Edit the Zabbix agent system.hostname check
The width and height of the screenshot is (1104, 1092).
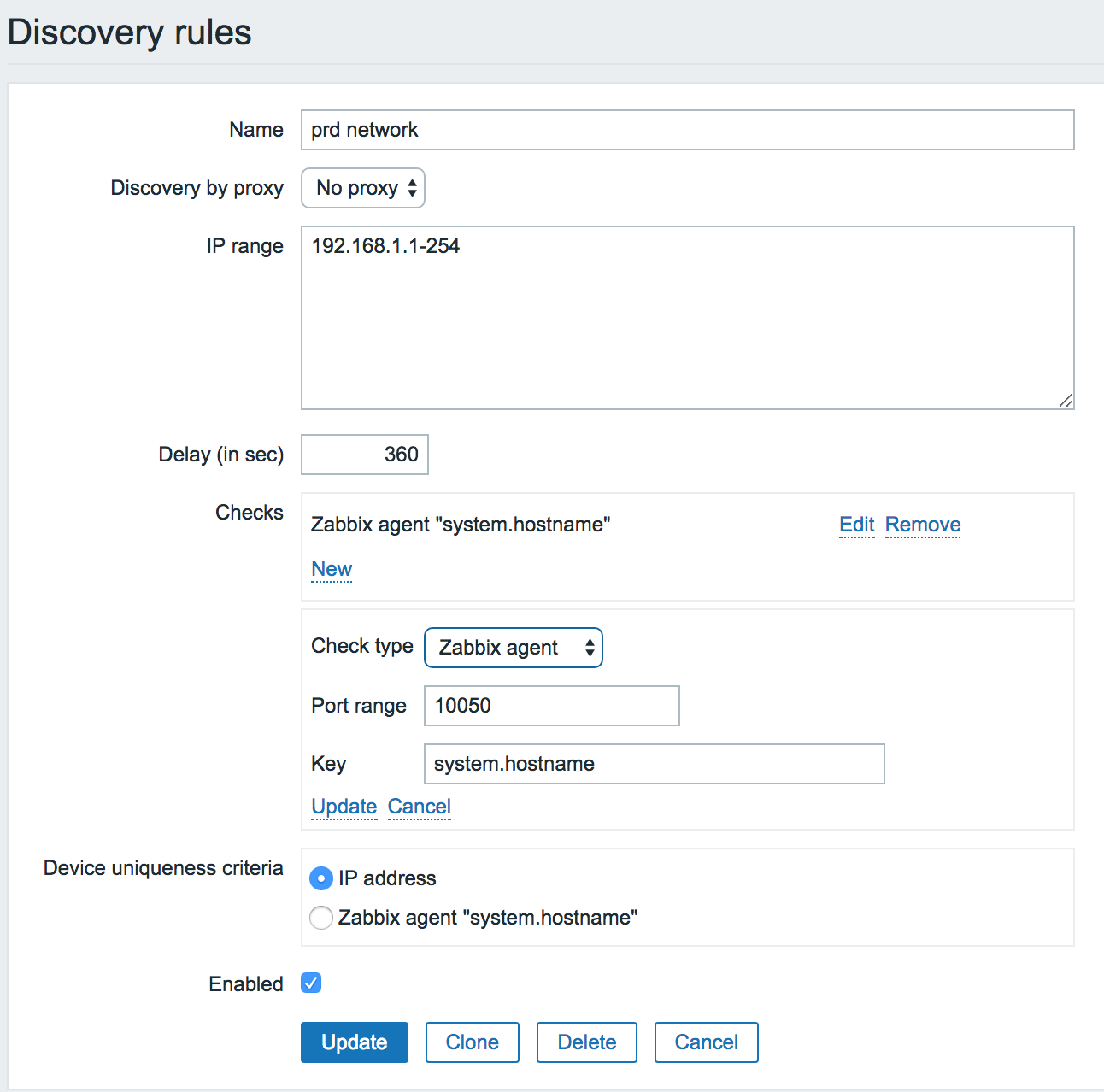point(856,525)
